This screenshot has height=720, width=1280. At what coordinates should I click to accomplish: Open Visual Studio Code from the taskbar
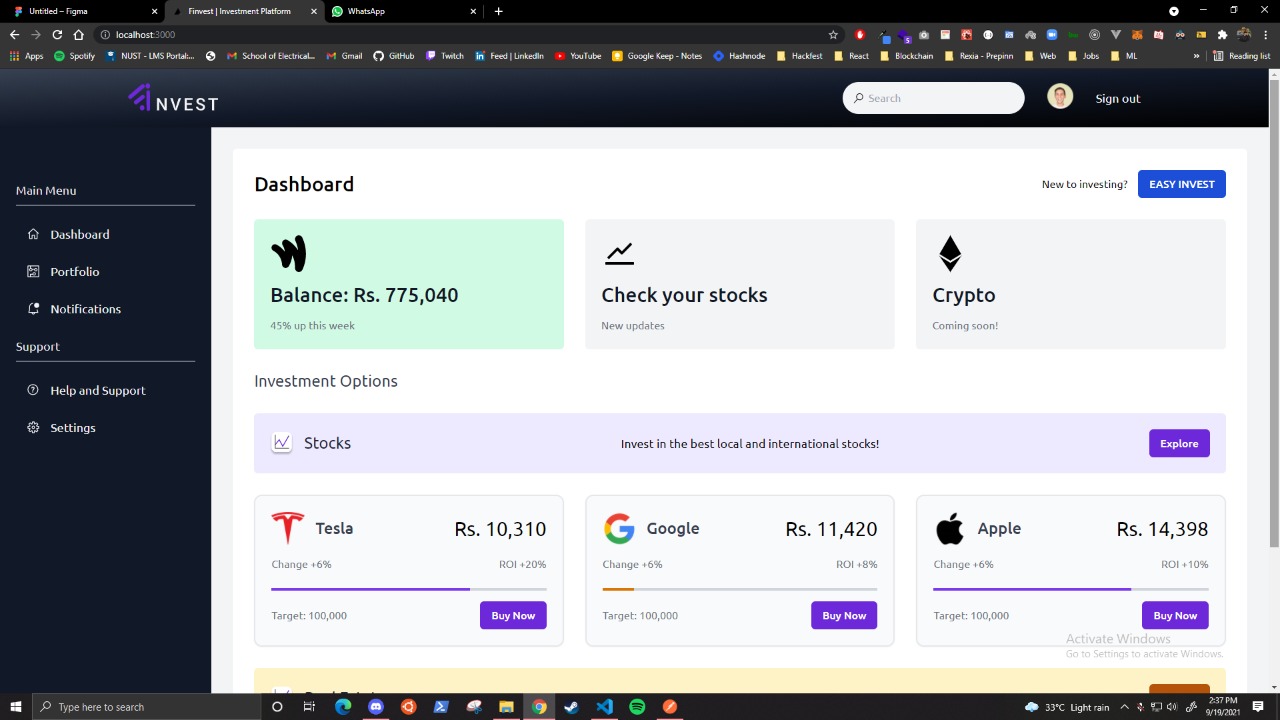tap(604, 706)
